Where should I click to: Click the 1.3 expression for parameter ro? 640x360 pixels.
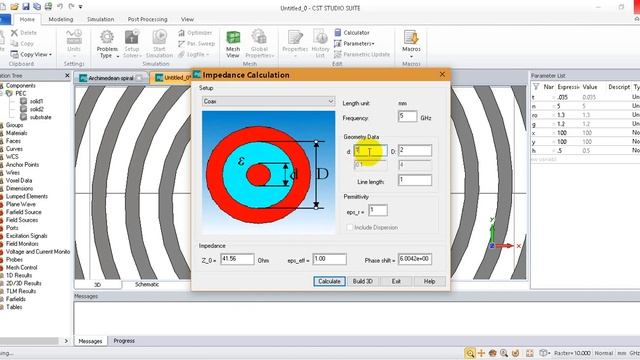tap(561, 115)
